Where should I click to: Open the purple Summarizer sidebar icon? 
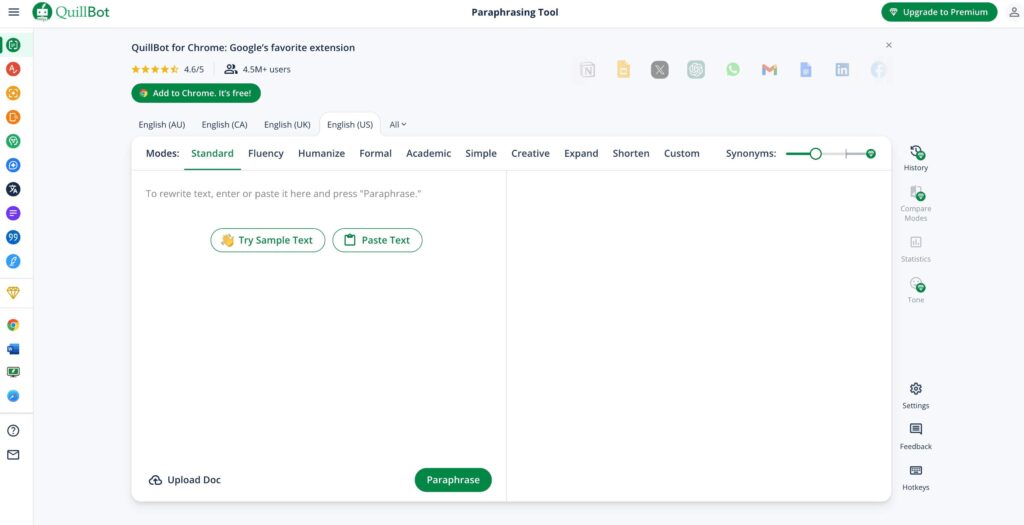pyautogui.click(x=13, y=213)
